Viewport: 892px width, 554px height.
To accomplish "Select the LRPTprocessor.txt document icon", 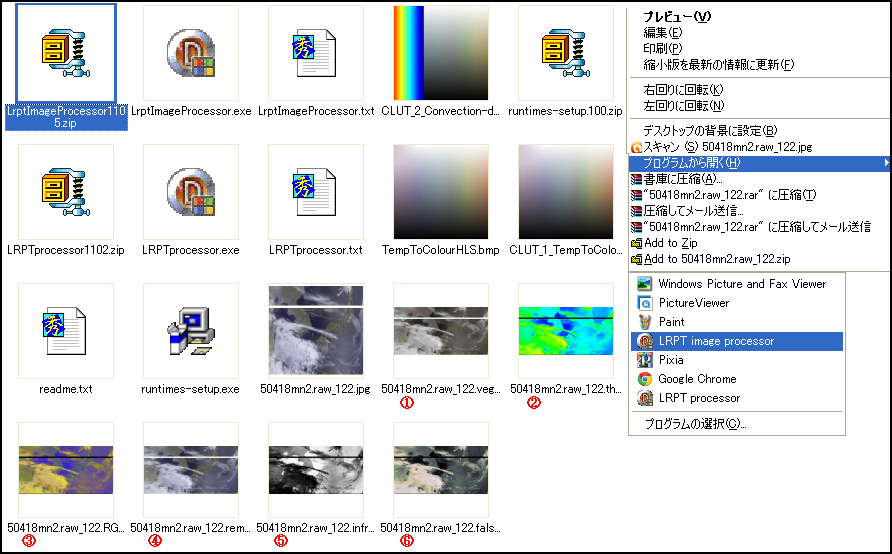I will coord(316,192).
